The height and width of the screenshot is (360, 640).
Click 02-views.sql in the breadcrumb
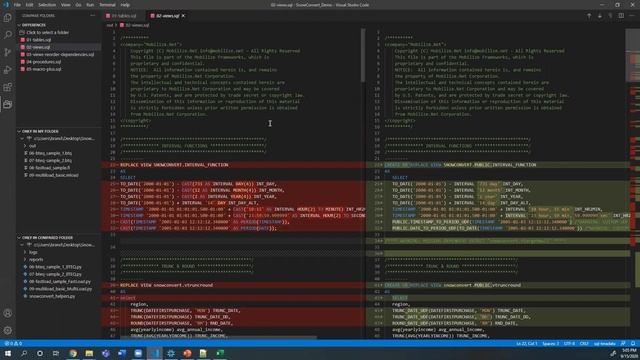pyautogui.click(x=137, y=25)
